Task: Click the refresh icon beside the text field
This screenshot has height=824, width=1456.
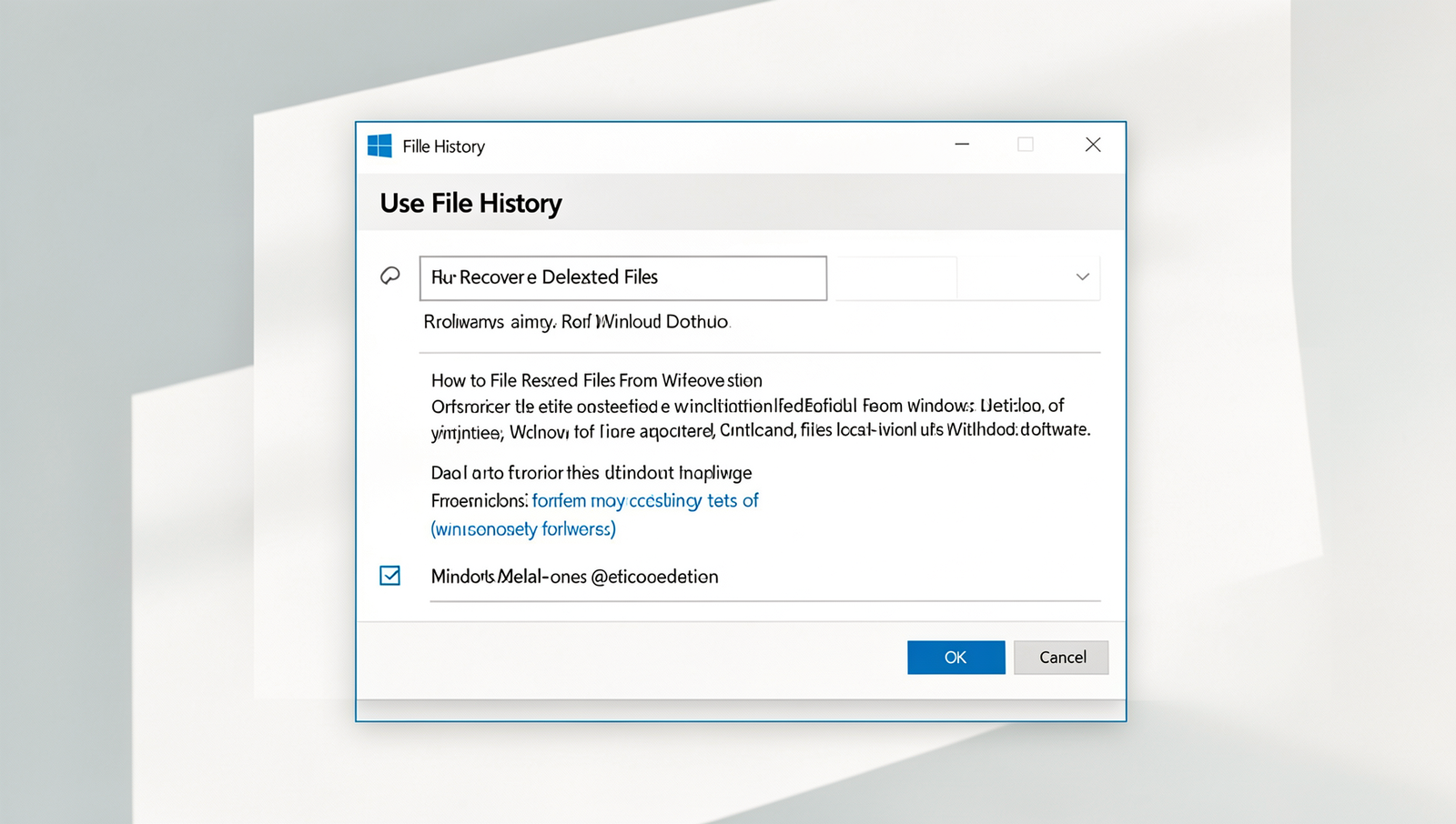Action: (x=390, y=276)
